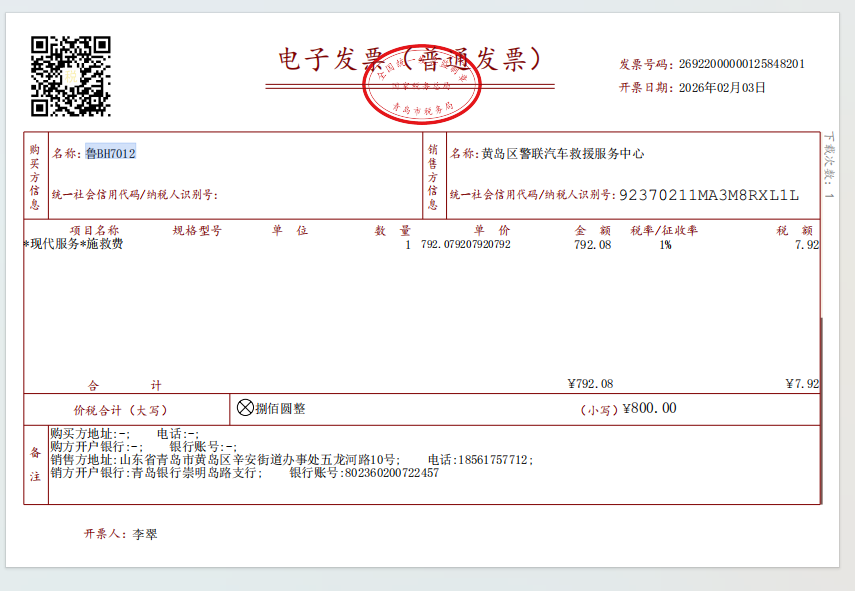The height and width of the screenshot is (591, 855).
Task: Click the QR code at top left
Action: (x=70, y=76)
